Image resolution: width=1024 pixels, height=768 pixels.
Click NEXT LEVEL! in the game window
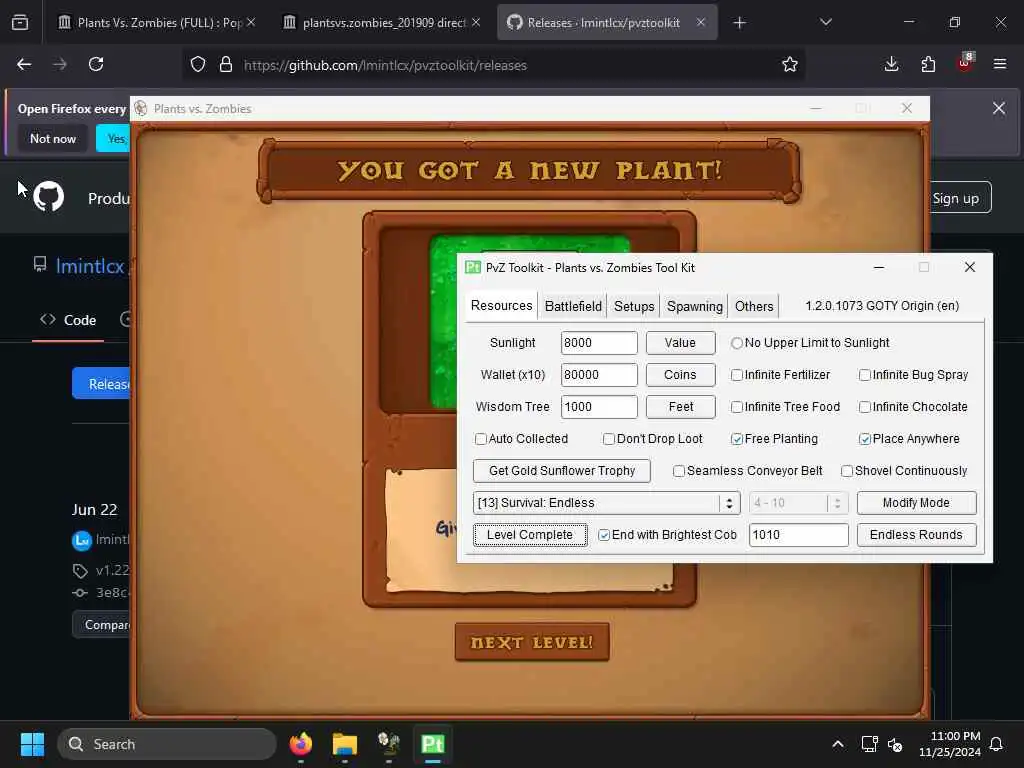532,642
